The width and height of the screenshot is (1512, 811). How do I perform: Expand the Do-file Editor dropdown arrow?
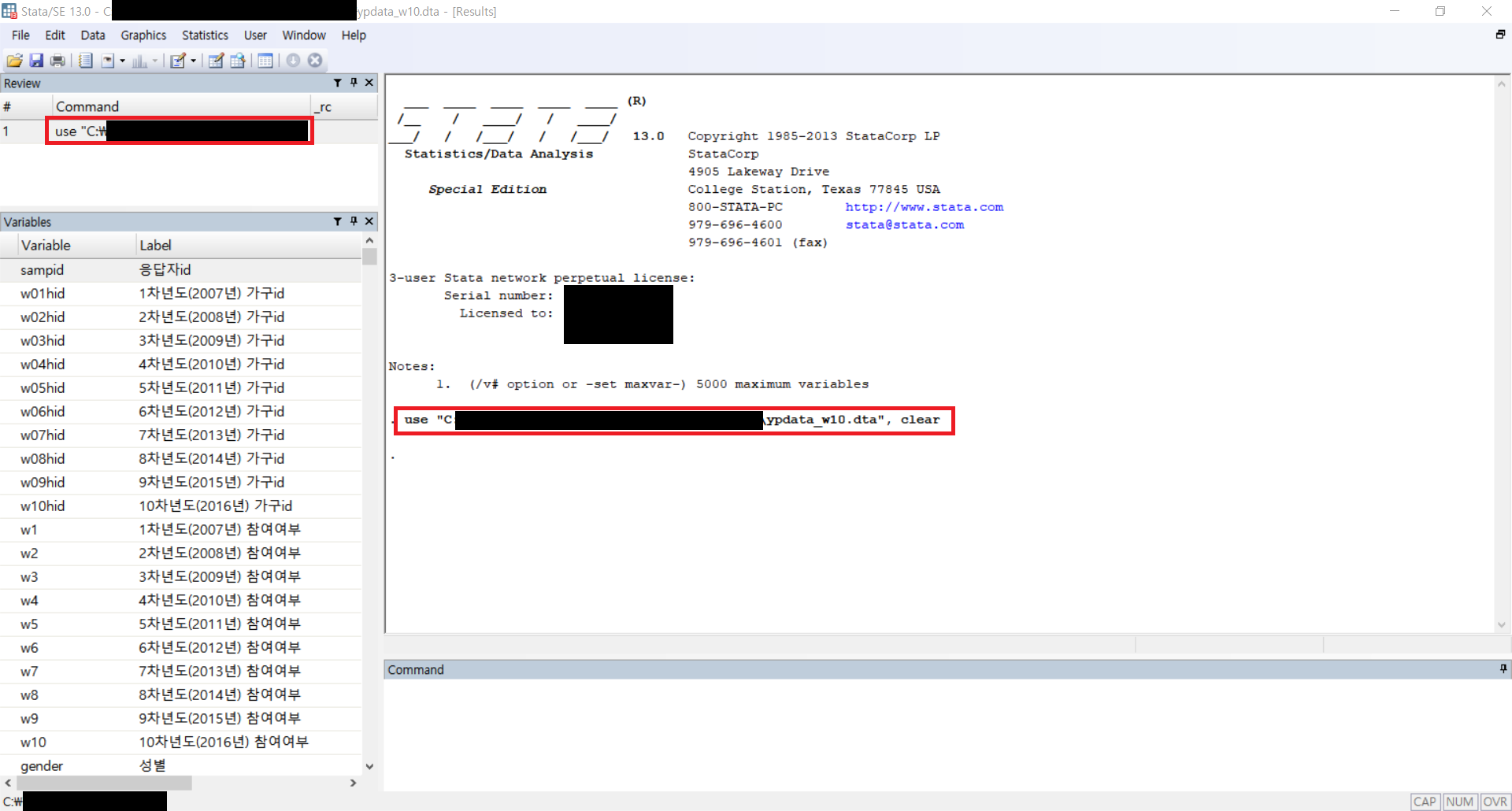(x=193, y=61)
